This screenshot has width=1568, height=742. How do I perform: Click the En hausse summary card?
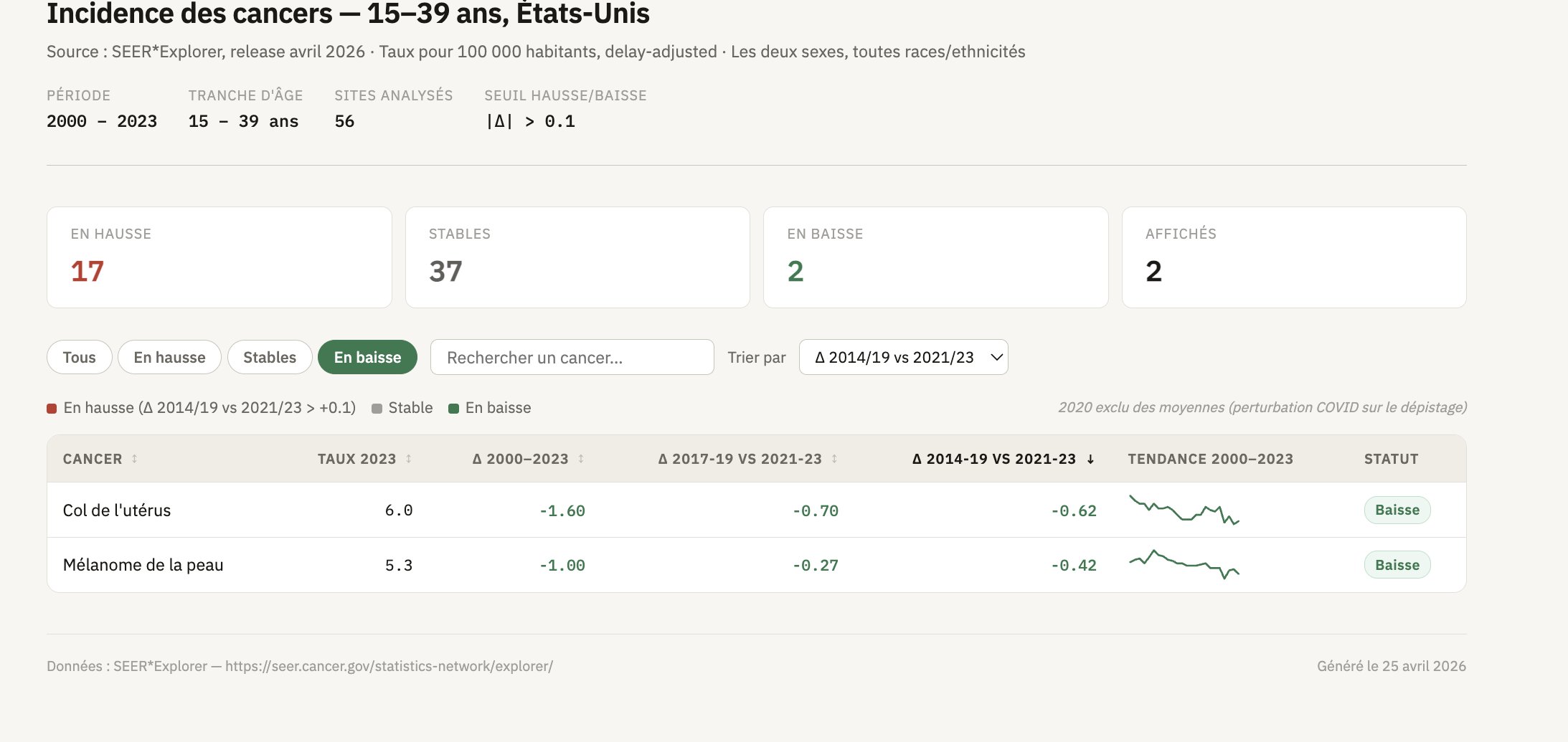(x=219, y=257)
